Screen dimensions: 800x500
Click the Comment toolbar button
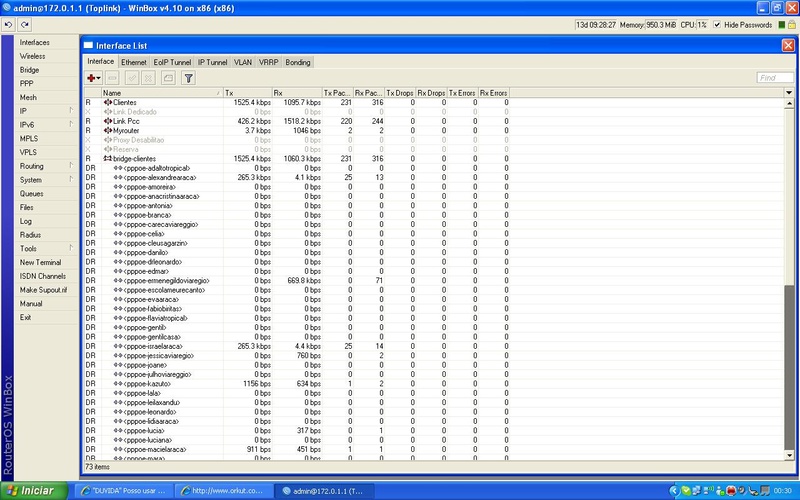(x=168, y=78)
